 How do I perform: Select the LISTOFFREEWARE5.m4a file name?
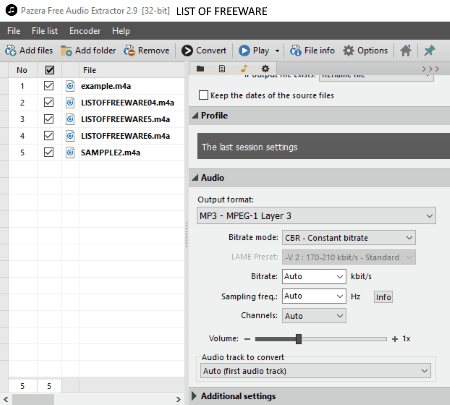[125, 119]
